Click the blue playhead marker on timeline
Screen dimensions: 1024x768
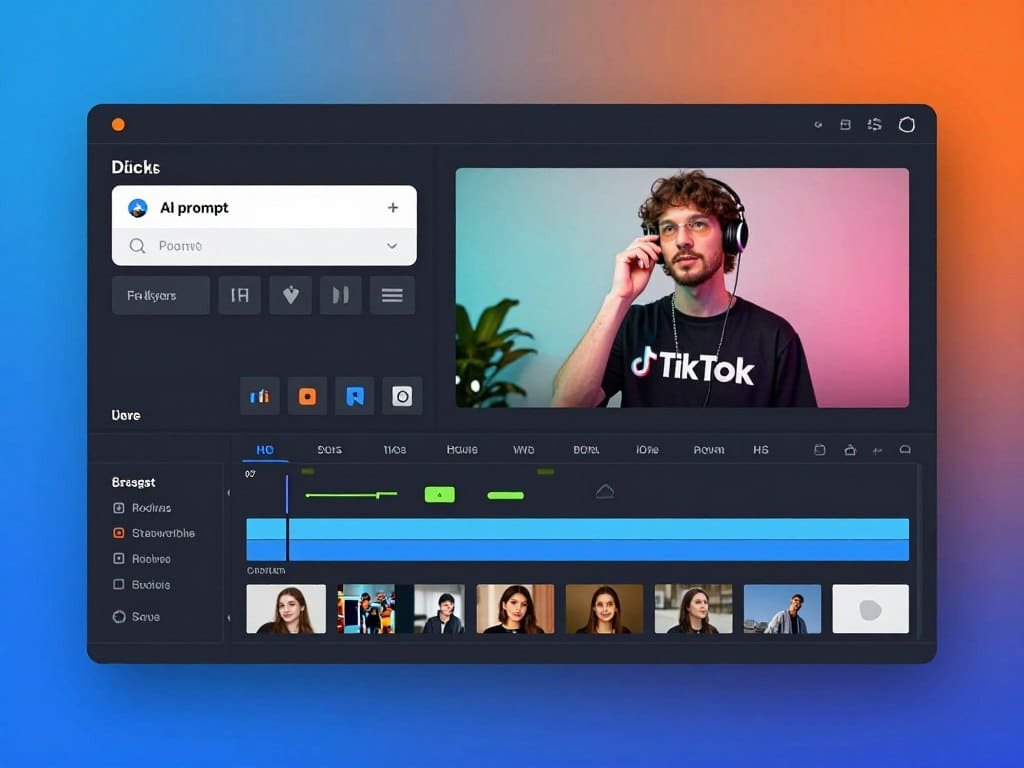pyautogui.click(x=287, y=494)
